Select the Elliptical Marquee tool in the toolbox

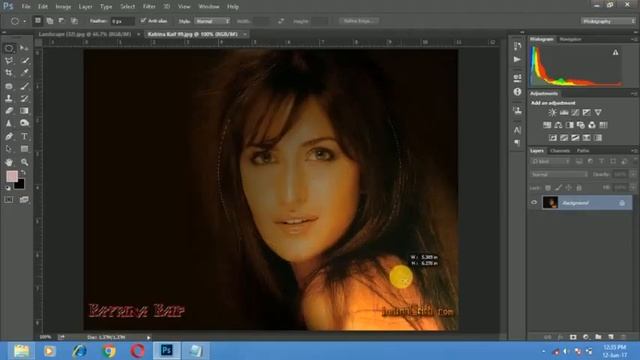tap(9, 48)
